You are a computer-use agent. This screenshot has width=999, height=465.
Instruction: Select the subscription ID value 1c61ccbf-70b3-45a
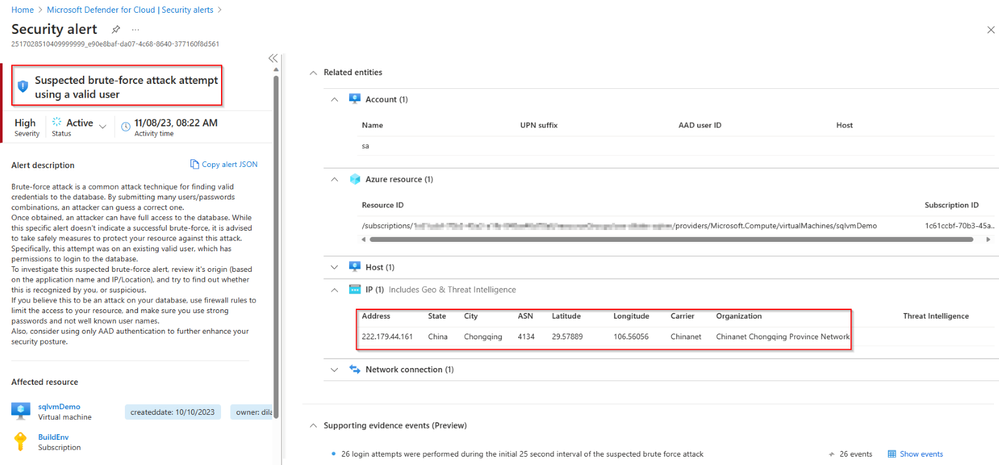pos(959,225)
